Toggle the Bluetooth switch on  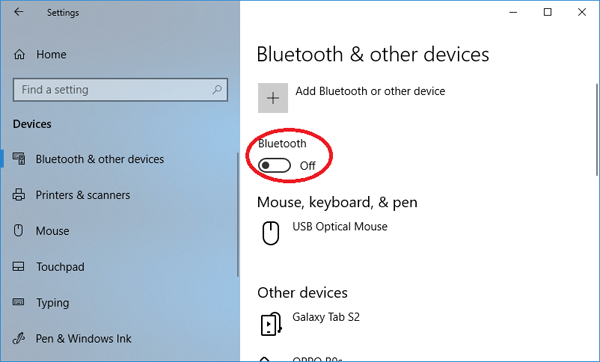[x=274, y=165]
